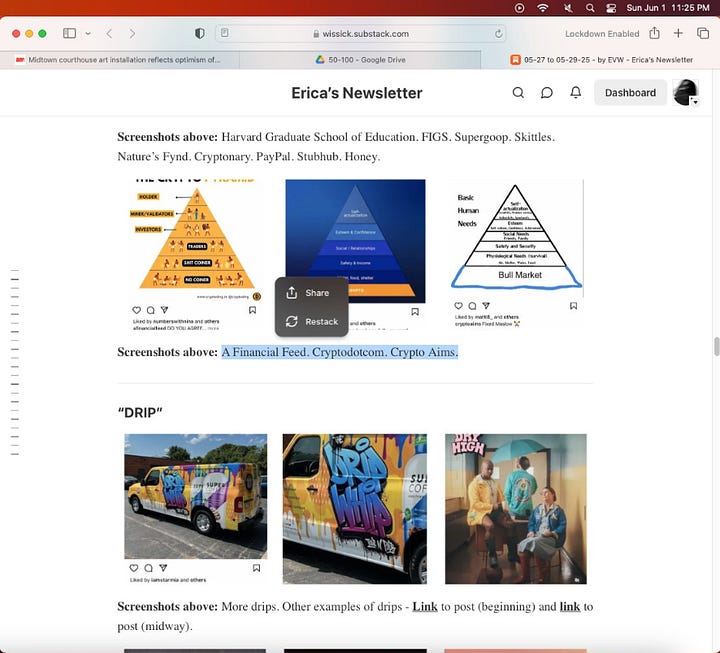The image size is (720, 653).
Task: Open the Drip Whip van closeup photo
Action: pos(354,509)
